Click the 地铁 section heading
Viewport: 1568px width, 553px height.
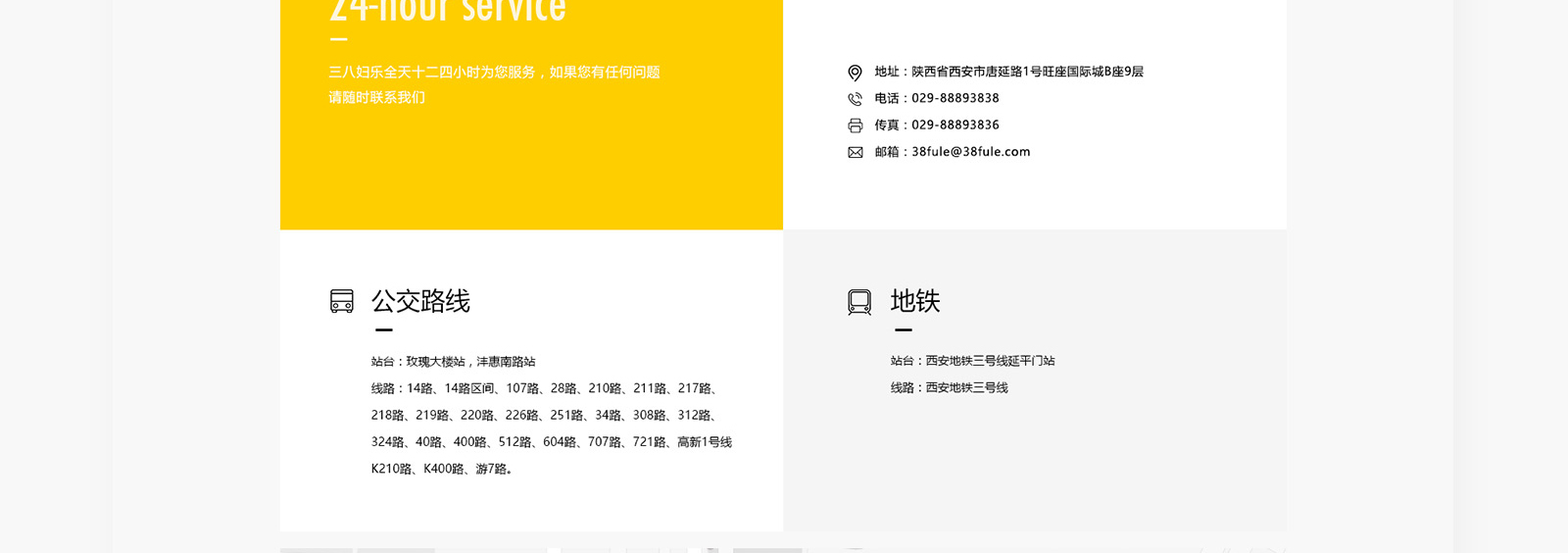point(915,301)
